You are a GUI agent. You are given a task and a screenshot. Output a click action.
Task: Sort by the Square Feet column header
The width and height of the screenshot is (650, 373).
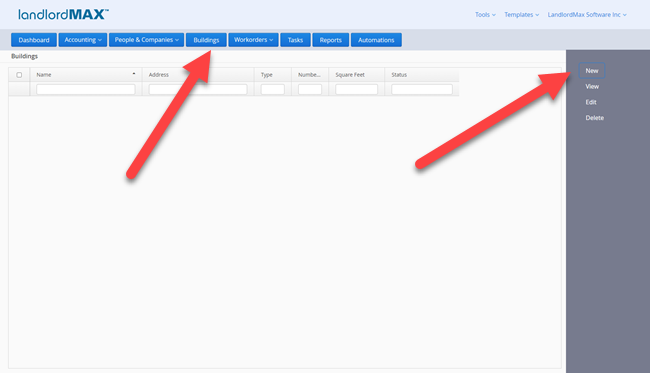click(357, 75)
